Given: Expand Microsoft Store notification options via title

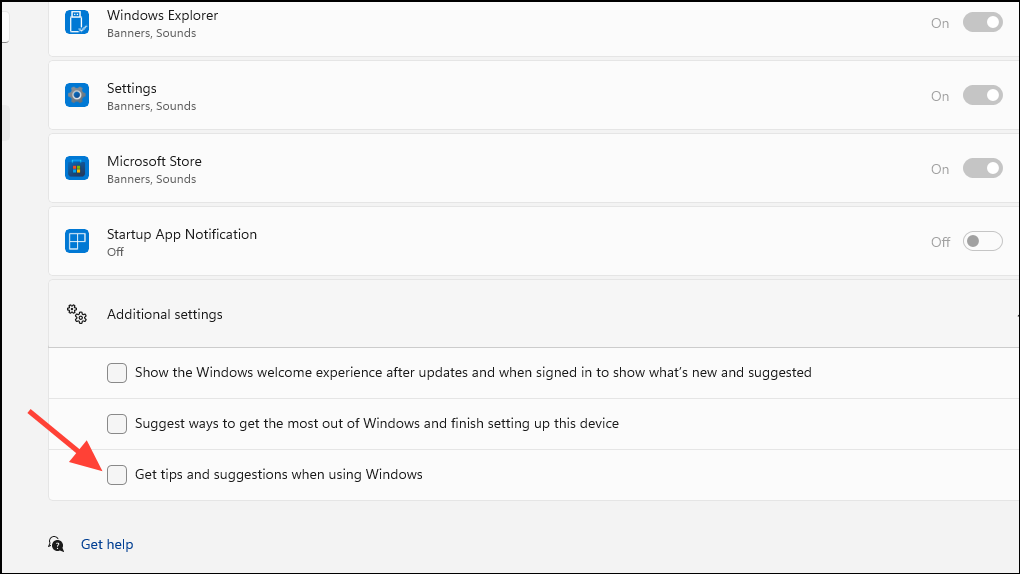Looking at the screenshot, I should [x=154, y=161].
